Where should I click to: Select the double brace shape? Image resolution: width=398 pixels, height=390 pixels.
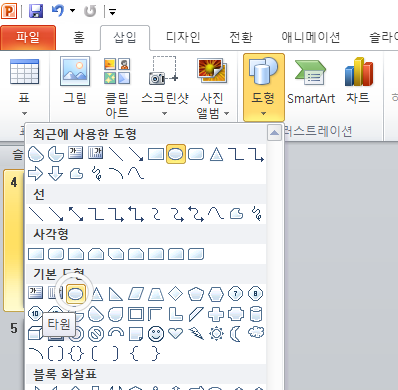pyautogui.click(x=76, y=354)
